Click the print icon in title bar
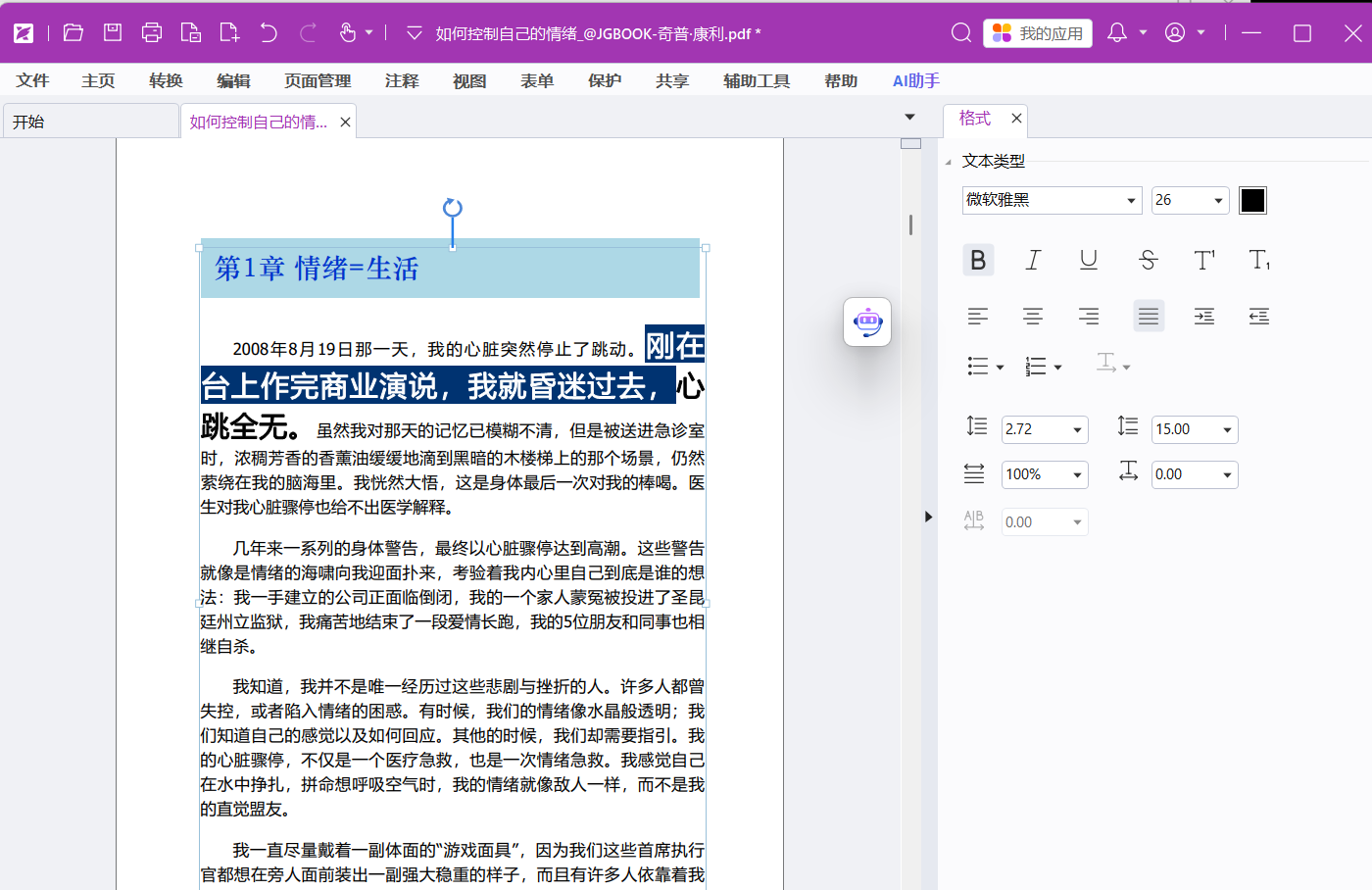This screenshot has height=890, width=1372. pos(152,33)
